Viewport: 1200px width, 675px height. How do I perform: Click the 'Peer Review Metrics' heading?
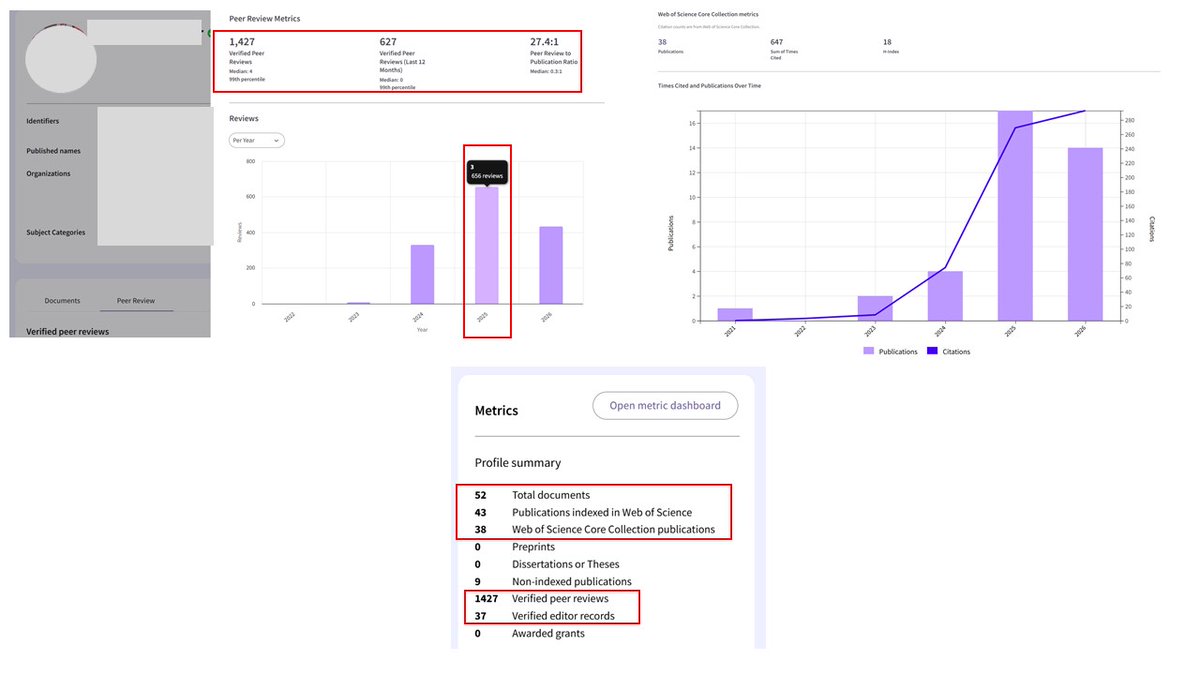(x=264, y=18)
